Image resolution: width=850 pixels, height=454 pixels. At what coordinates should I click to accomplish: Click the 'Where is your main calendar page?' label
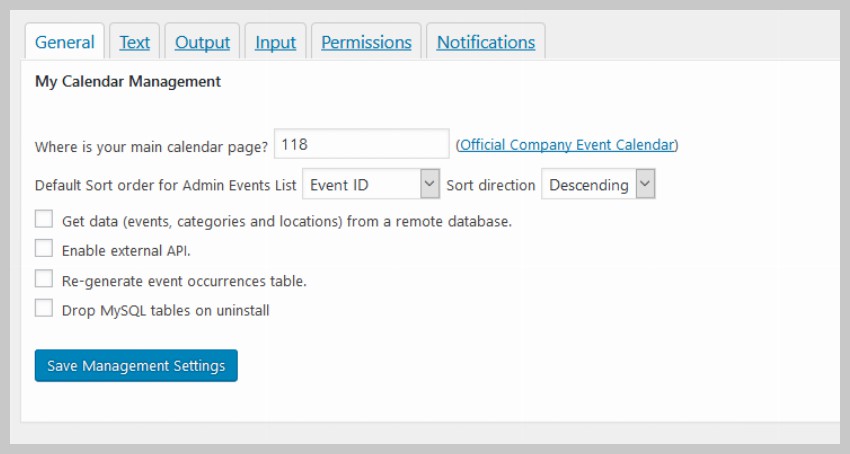[151, 146]
